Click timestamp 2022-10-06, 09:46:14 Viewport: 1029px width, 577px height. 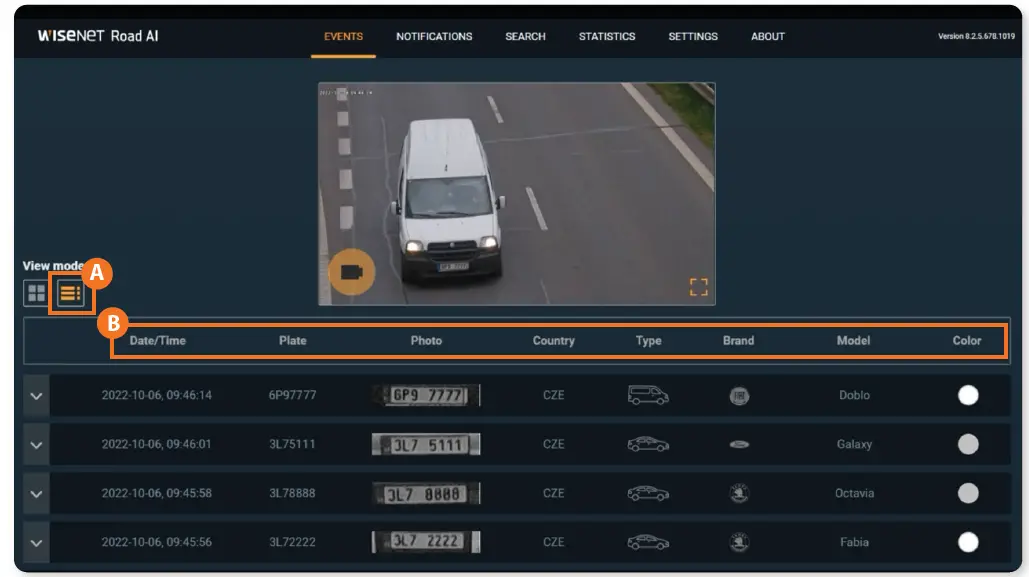[156, 395]
